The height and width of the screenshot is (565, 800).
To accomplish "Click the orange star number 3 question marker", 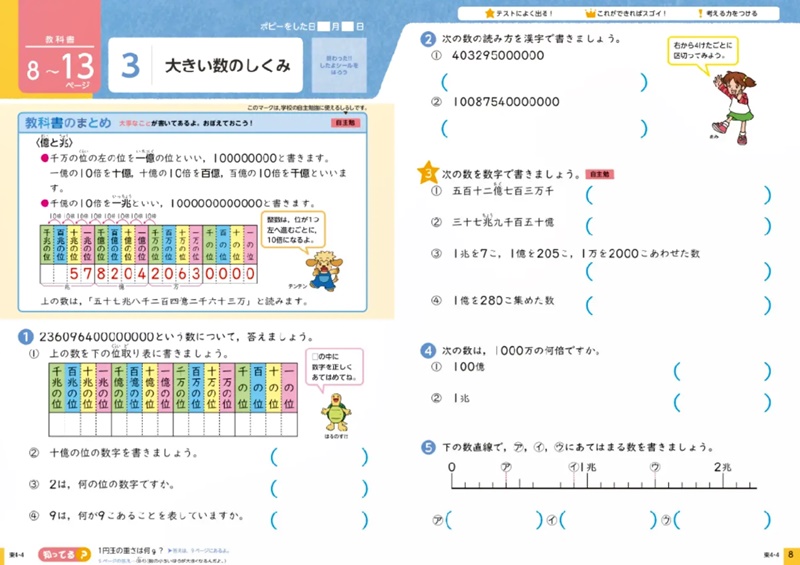I will click(x=428, y=173).
